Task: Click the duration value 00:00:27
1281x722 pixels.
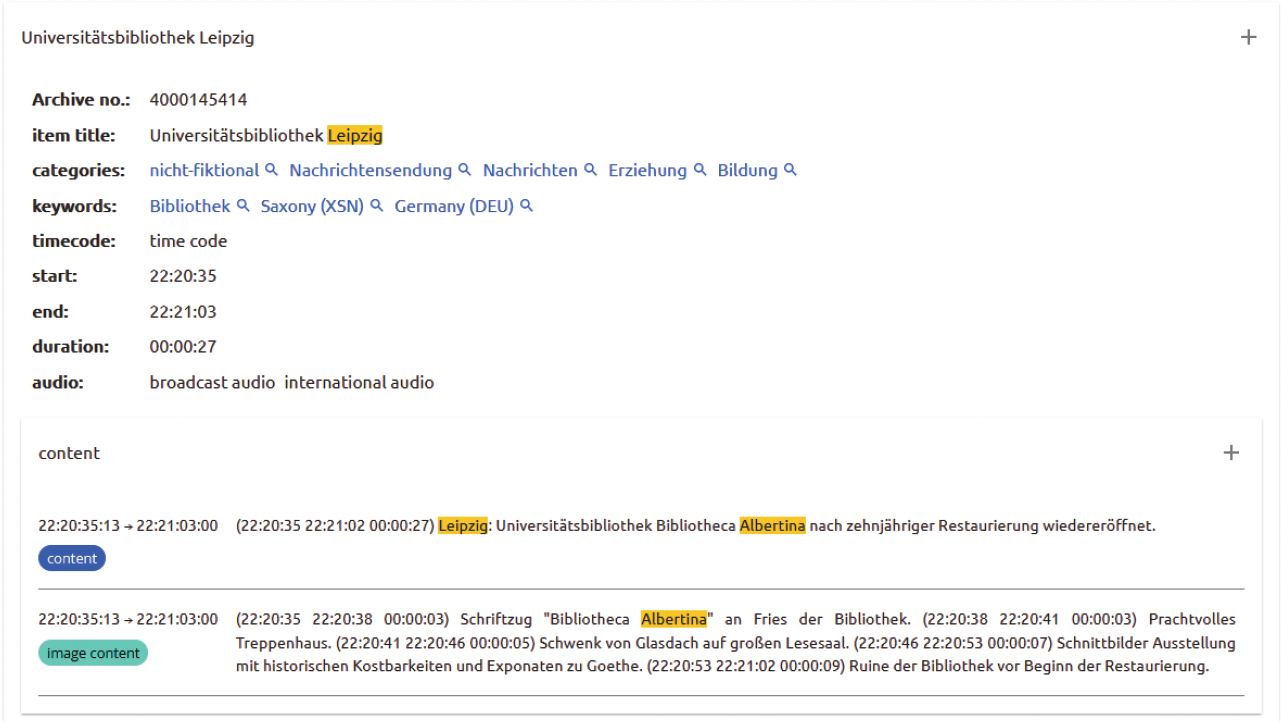Action: click(x=183, y=347)
